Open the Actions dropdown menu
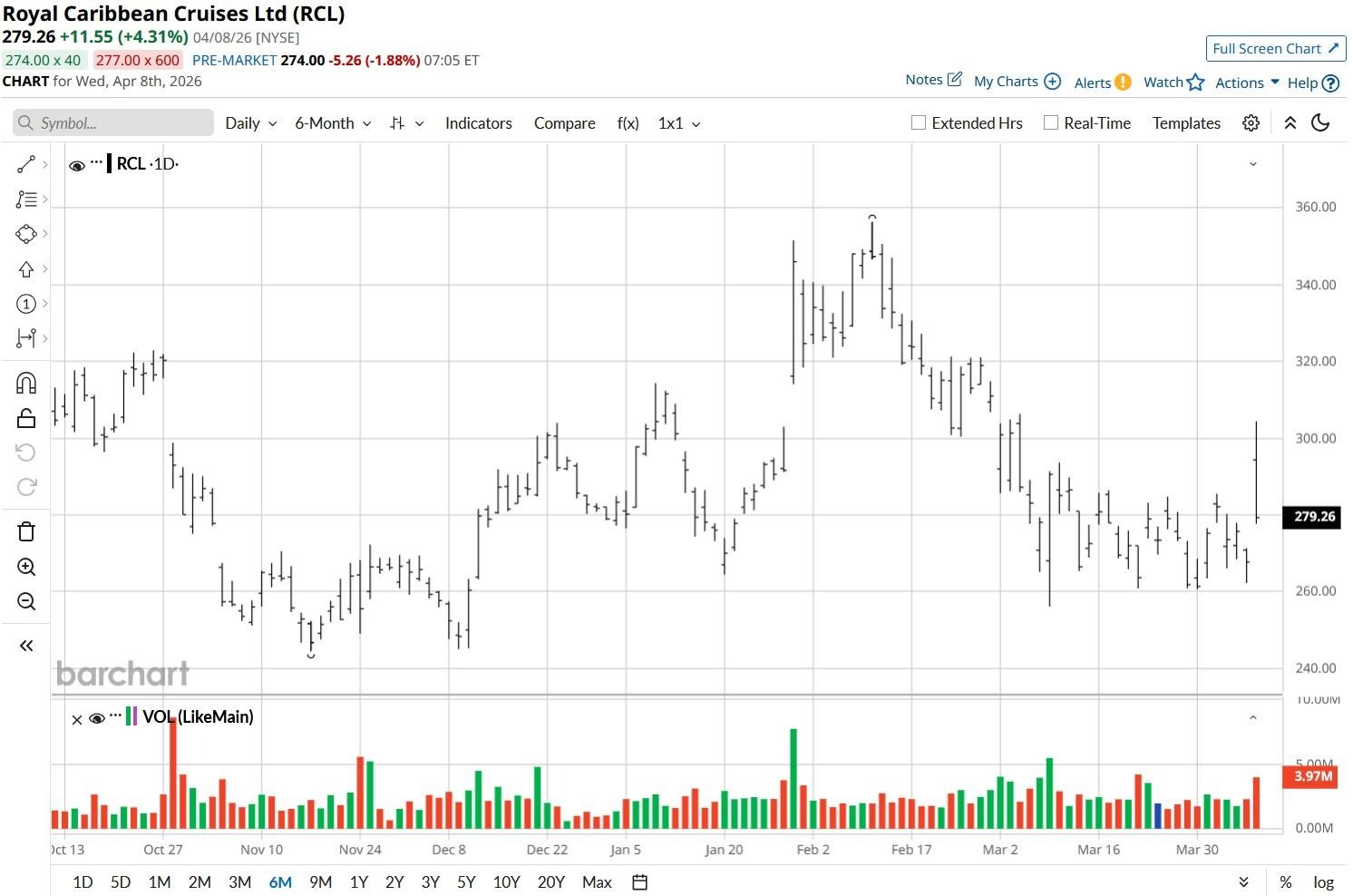The width and height of the screenshot is (1353, 896). pyautogui.click(x=1248, y=83)
